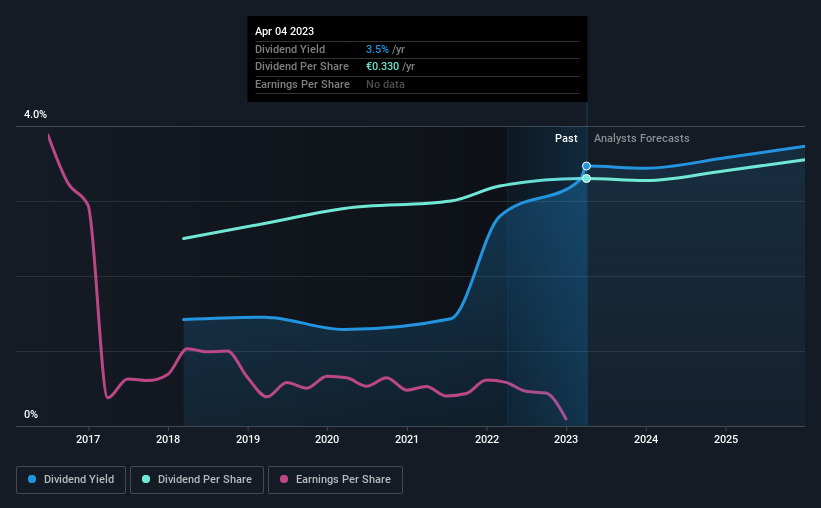This screenshot has height=508, width=821.
Task: Click the Past section label
Action: 566,138
